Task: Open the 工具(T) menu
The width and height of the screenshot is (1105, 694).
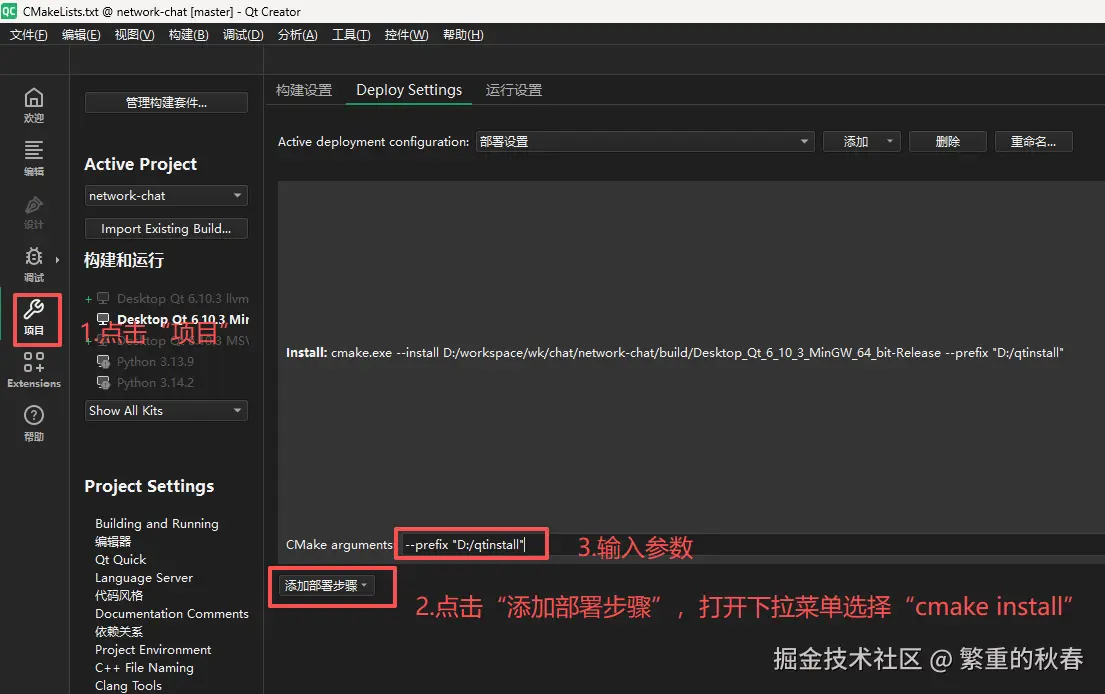Action: (x=351, y=35)
